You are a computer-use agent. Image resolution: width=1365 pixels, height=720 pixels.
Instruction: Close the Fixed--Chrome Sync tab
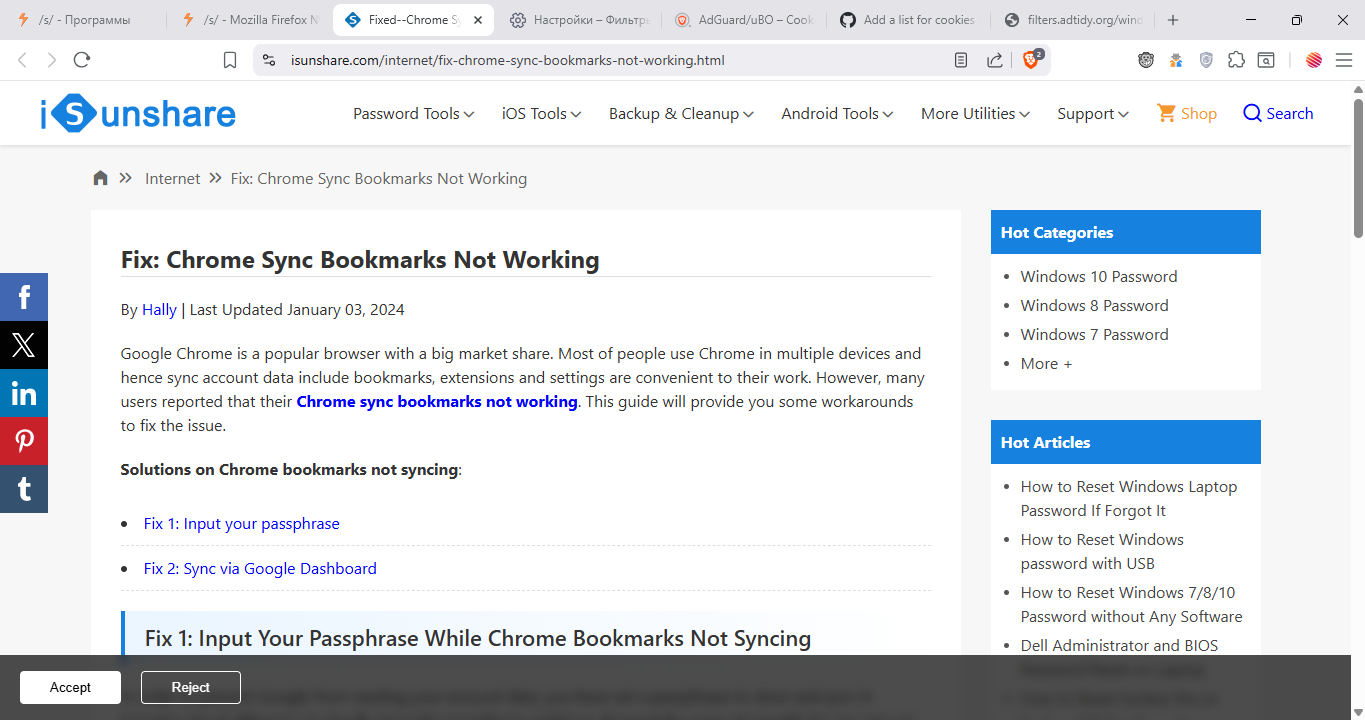coord(478,20)
